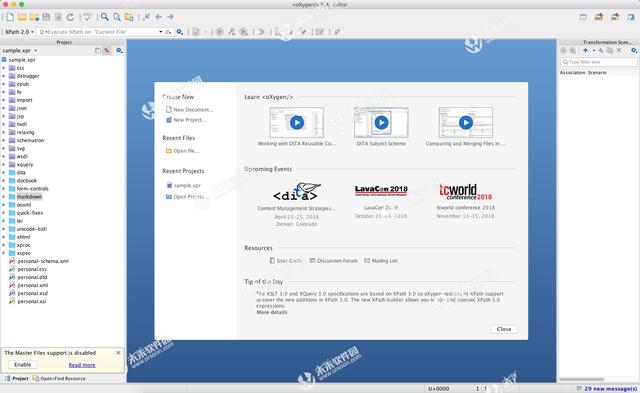Switch to the Editor perspective icon
The width and height of the screenshot is (640, 393).
(583, 17)
